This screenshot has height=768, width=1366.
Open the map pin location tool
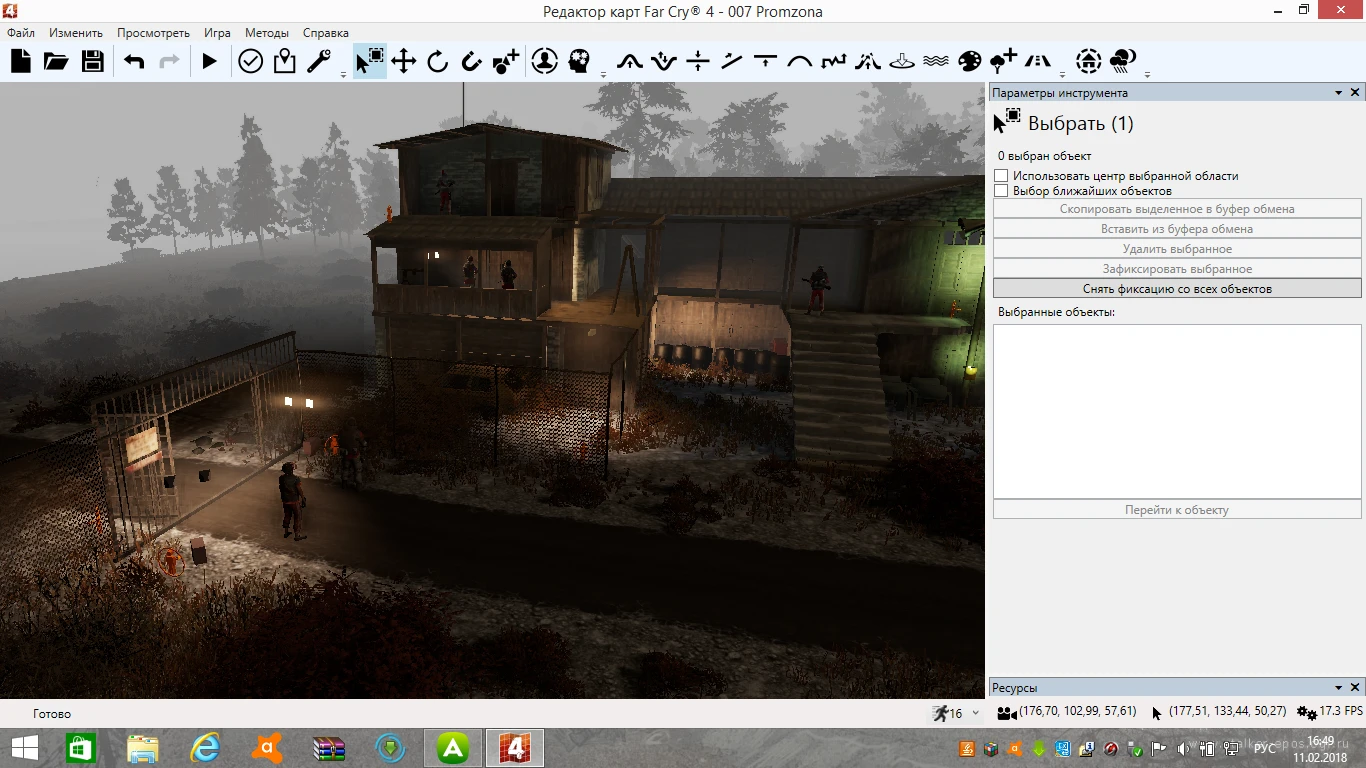coord(285,62)
